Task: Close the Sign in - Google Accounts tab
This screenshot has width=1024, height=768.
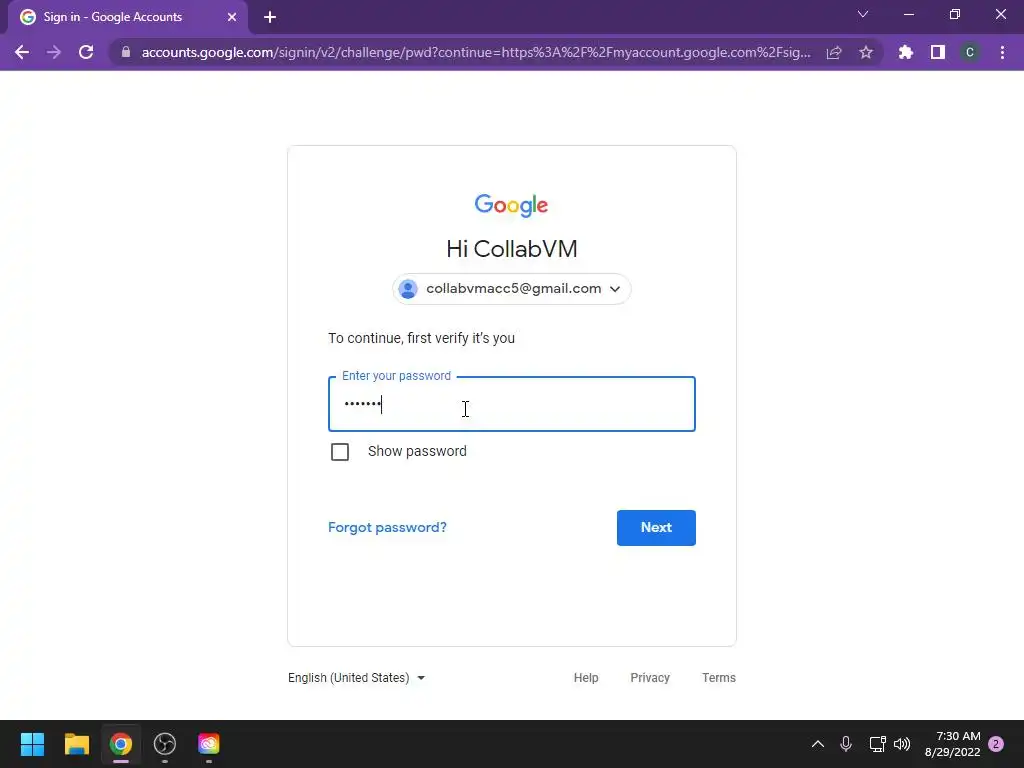Action: (232, 17)
